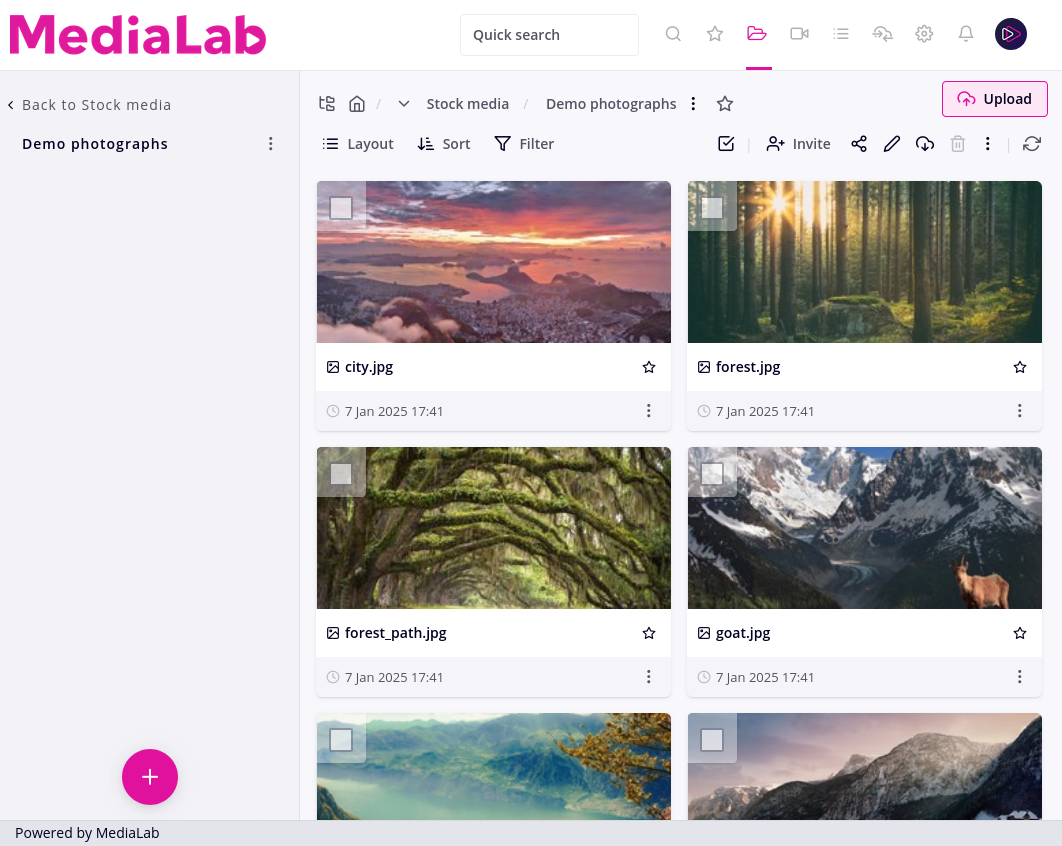Star forest.jpg as favorite

(x=1020, y=367)
